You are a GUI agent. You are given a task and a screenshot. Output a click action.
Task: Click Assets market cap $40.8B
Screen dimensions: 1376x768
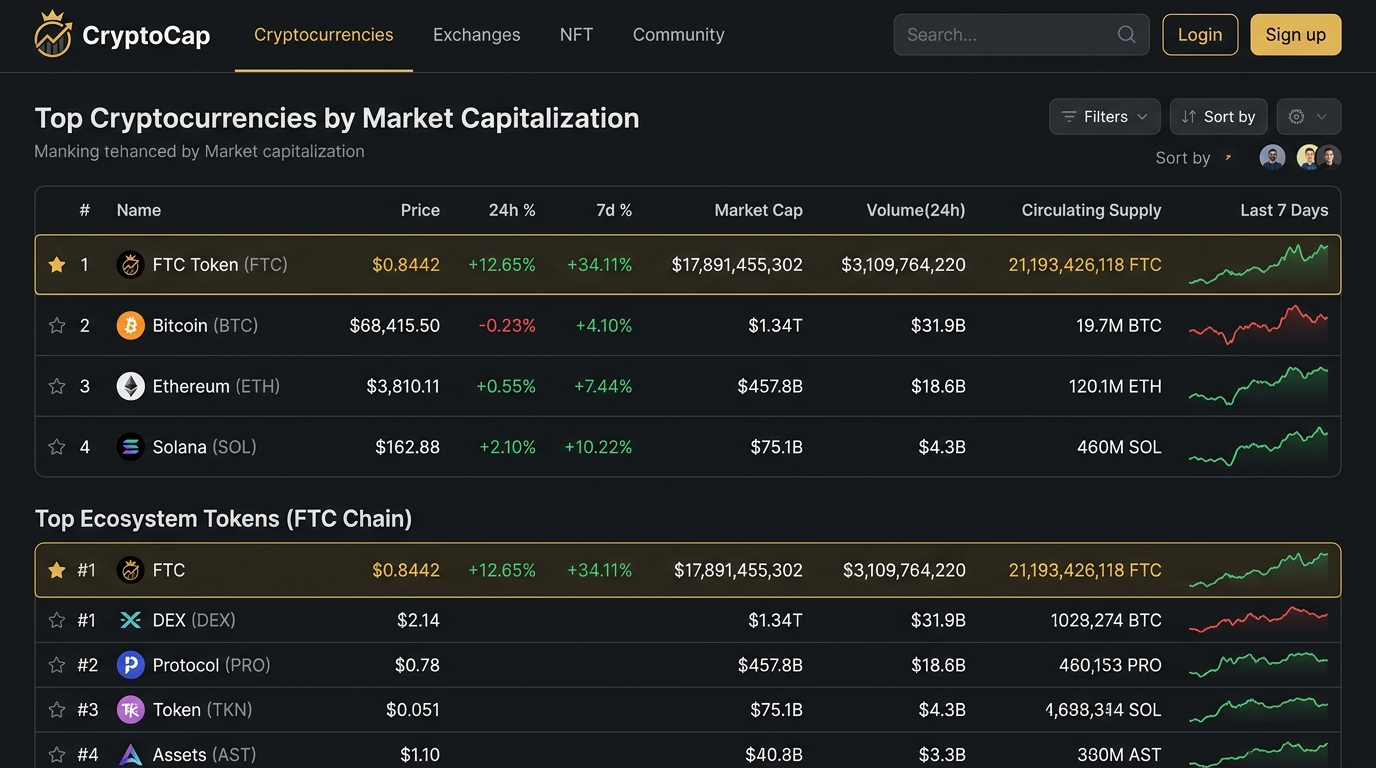(x=774, y=755)
